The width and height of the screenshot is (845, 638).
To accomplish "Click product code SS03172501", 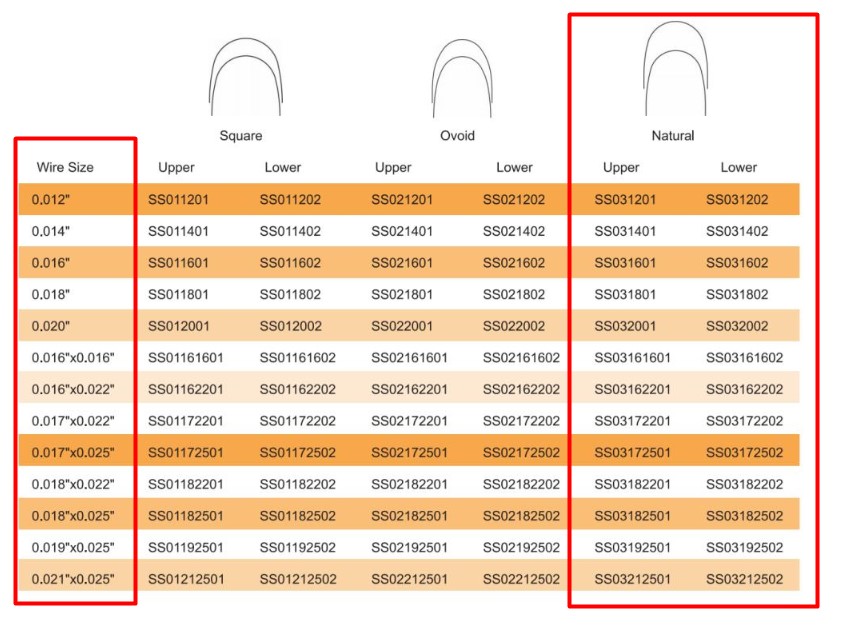I will click(x=633, y=453).
